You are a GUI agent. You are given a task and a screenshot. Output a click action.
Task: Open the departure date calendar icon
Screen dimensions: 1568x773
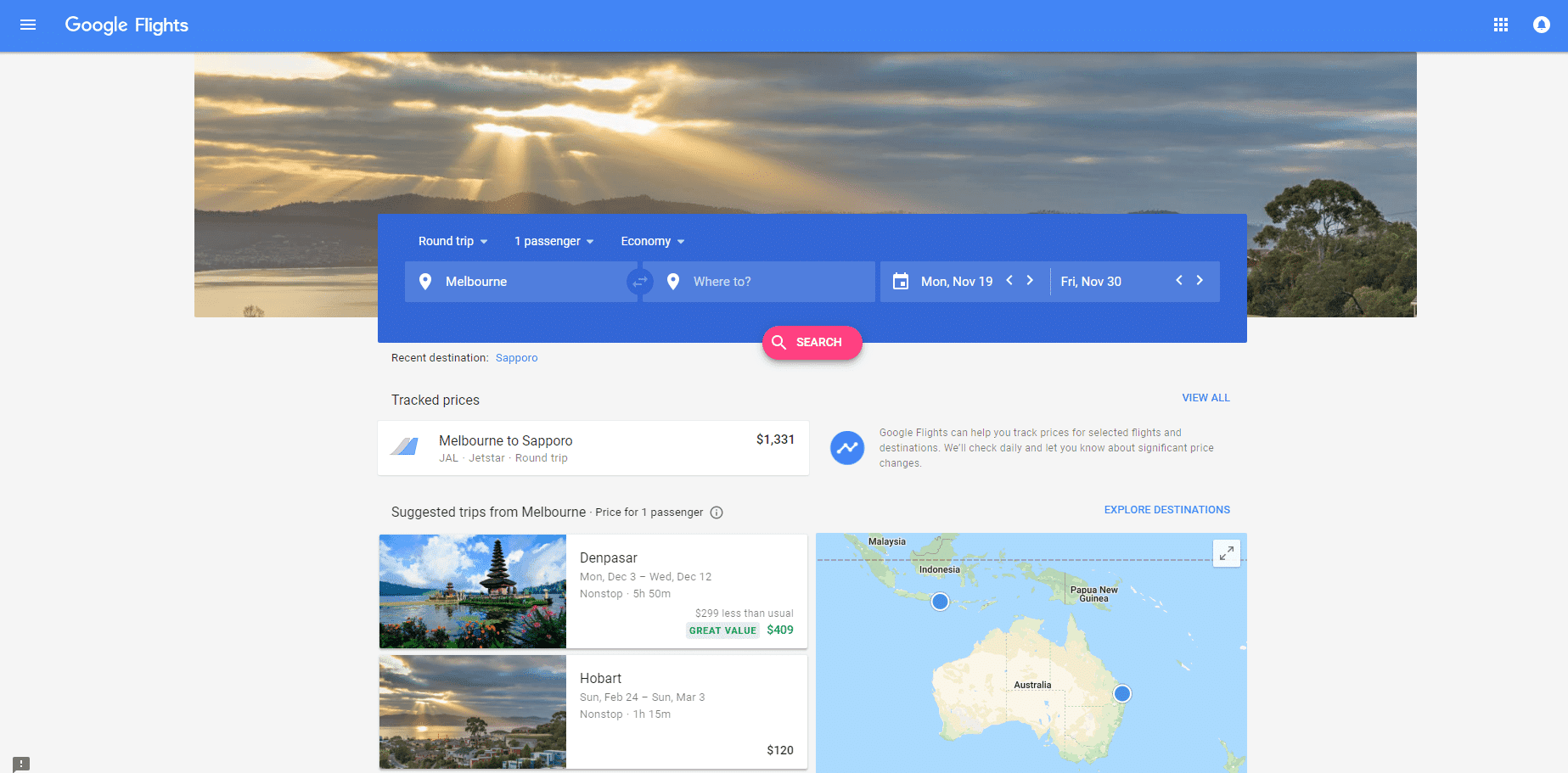click(901, 281)
